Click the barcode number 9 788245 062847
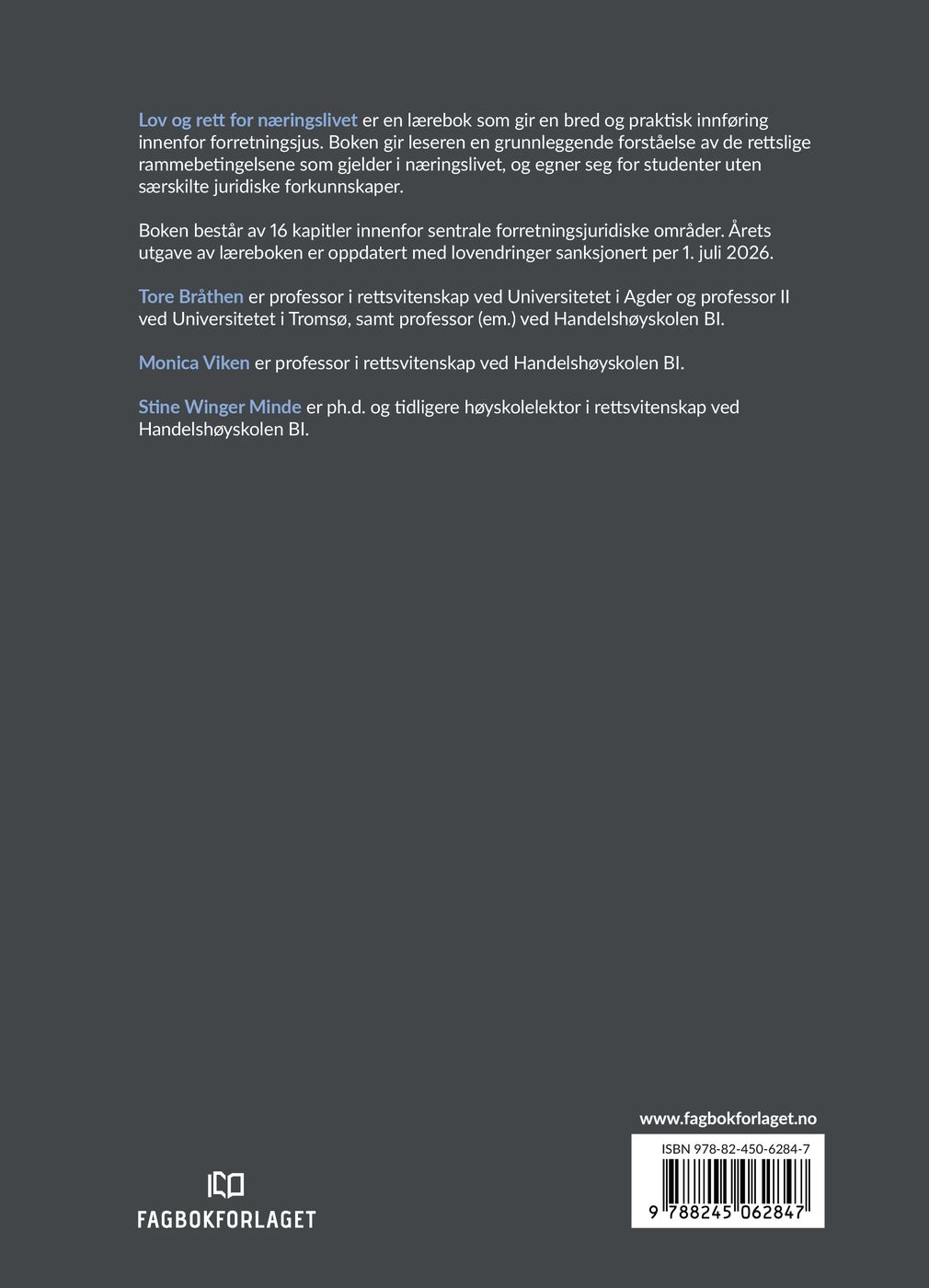The image size is (929, 1288). pos(727,1213)
